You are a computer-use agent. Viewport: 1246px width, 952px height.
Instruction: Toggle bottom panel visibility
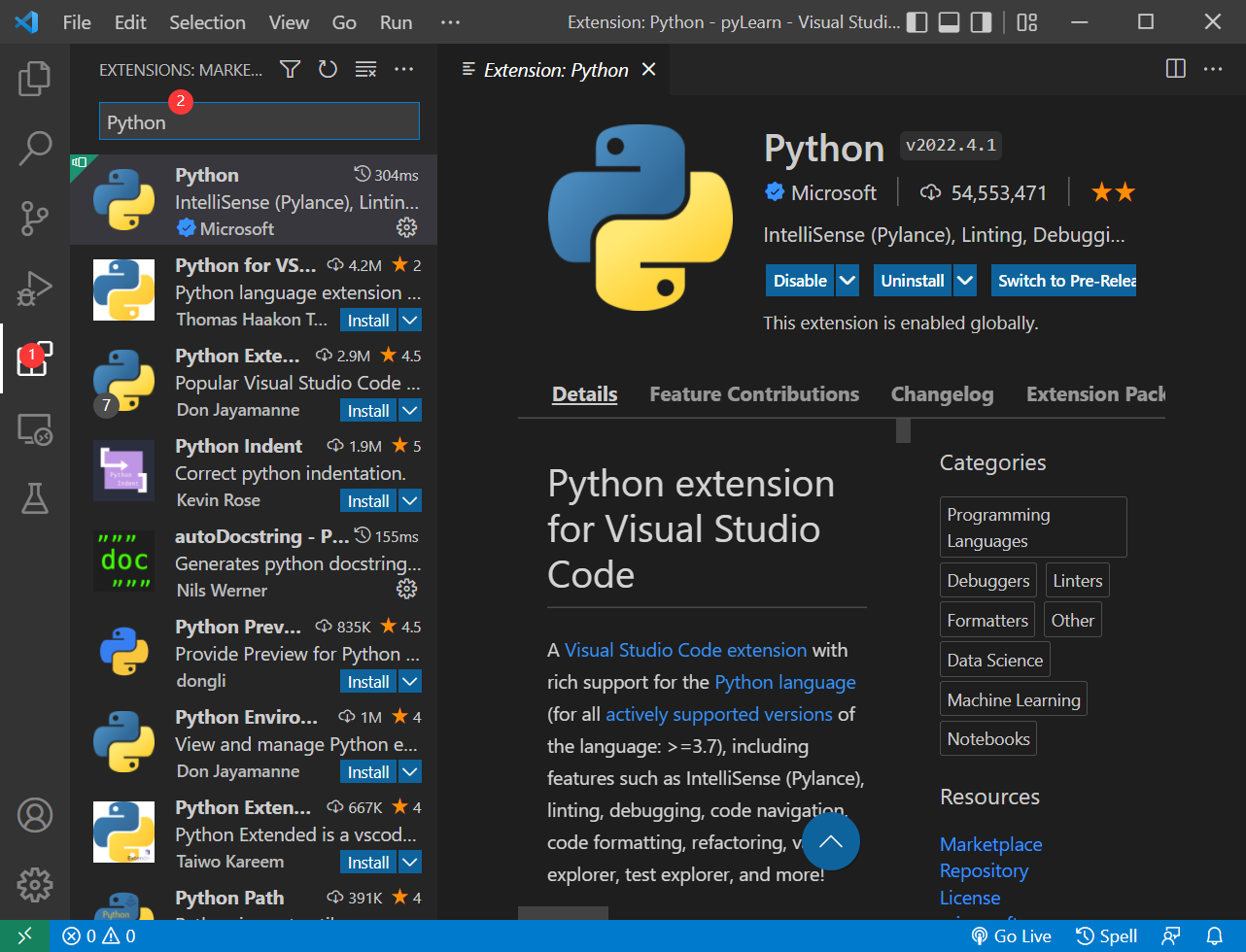[x=950, y=21]
